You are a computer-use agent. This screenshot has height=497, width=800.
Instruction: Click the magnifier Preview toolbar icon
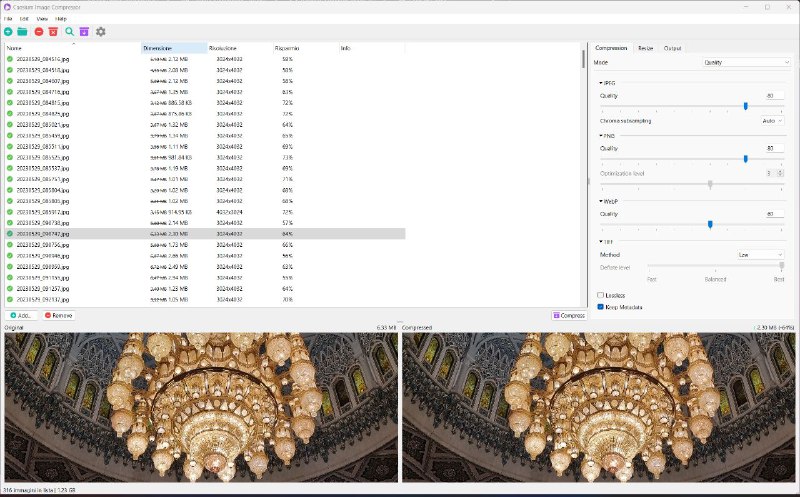pos(69,32)
